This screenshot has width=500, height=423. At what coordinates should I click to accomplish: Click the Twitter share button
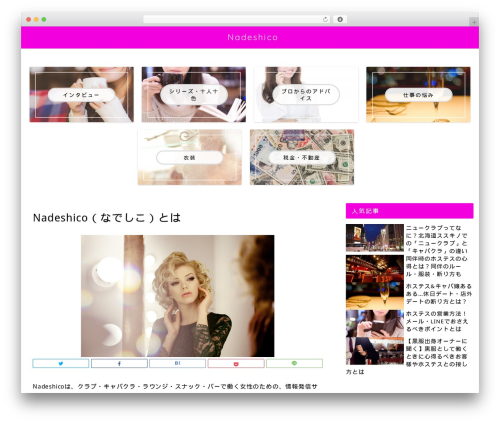[x=61, y=363]
